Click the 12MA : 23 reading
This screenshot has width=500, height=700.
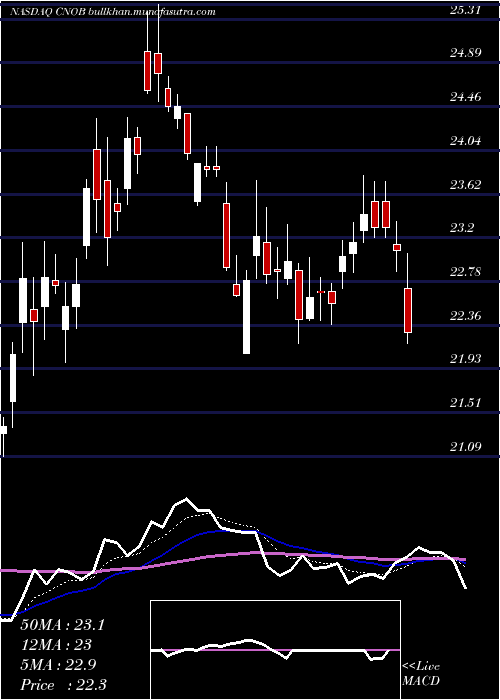(x=56, y=645)
